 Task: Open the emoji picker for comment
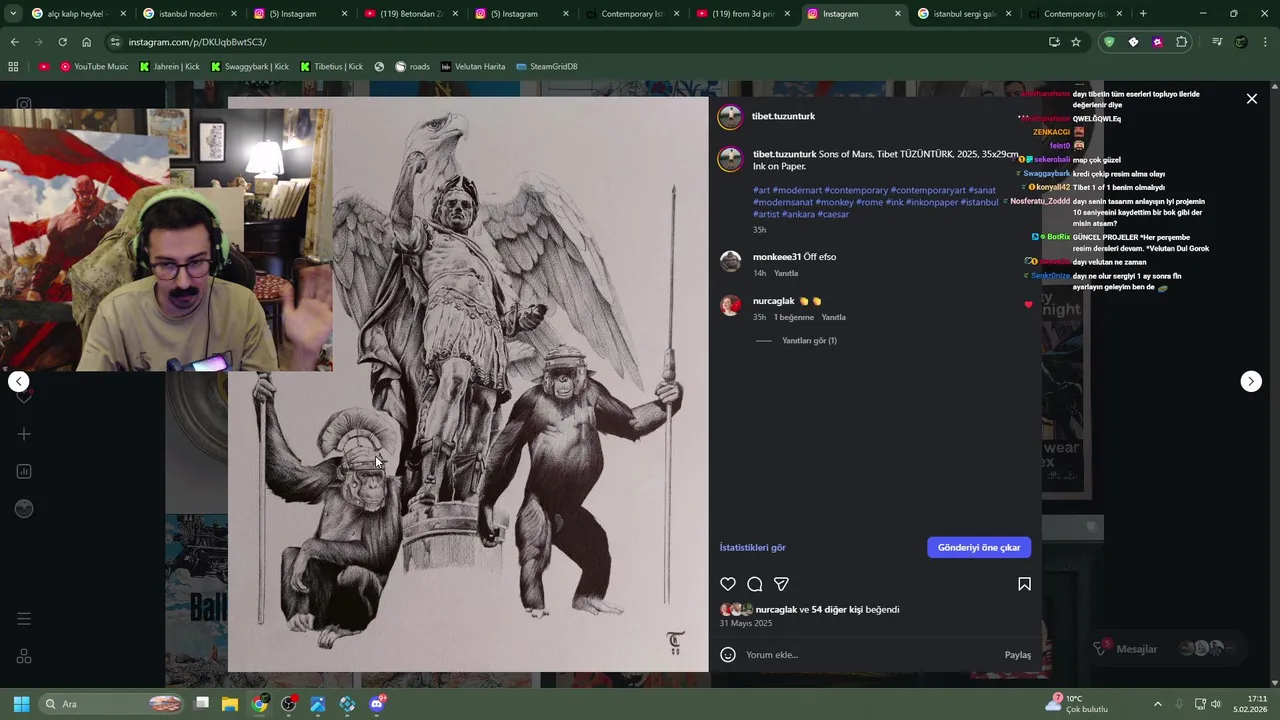(728, 655)
